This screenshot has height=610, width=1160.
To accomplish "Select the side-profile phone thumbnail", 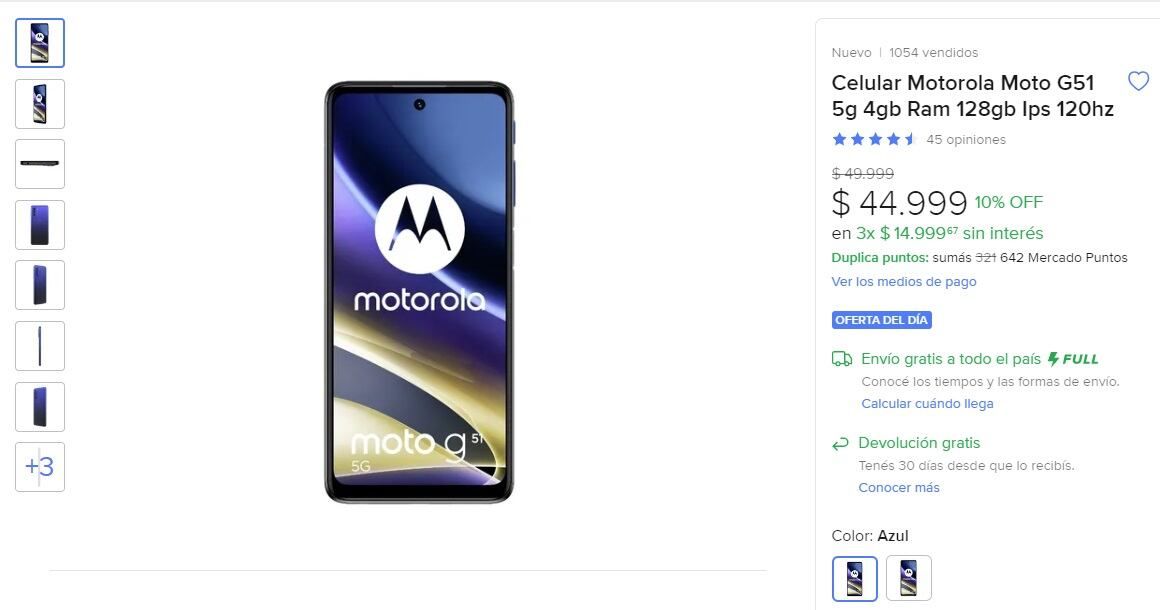I will [40, 346].
